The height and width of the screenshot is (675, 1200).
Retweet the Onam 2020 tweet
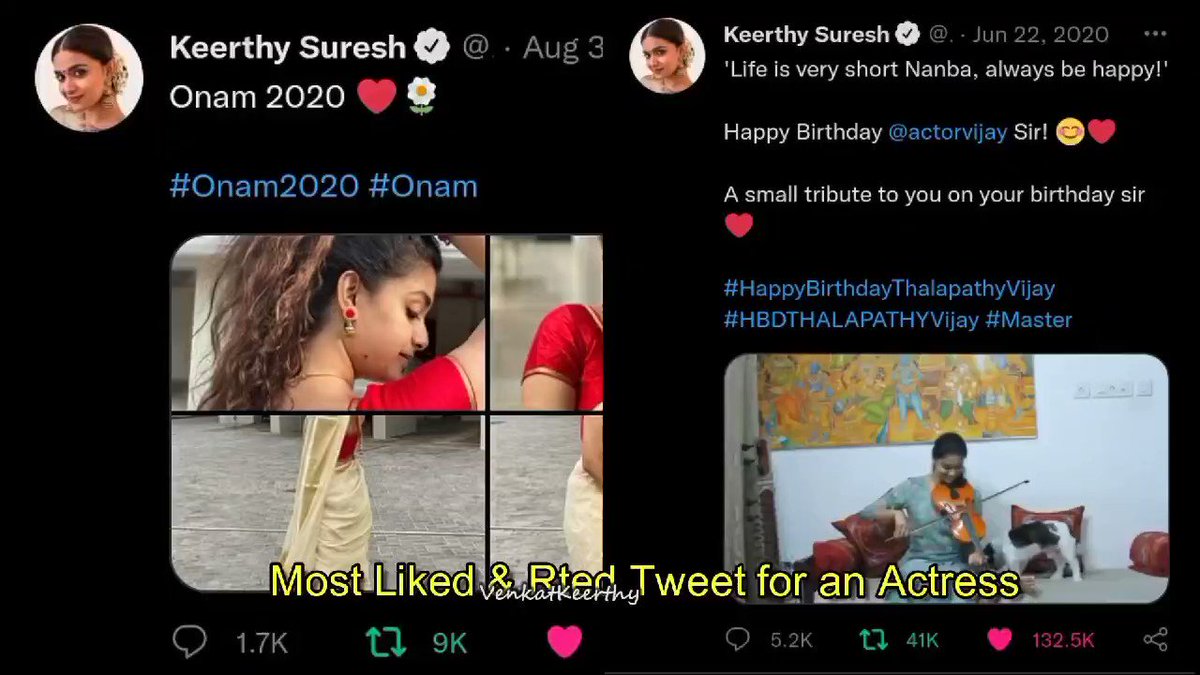pyautogui.click(x=386, y=642)
